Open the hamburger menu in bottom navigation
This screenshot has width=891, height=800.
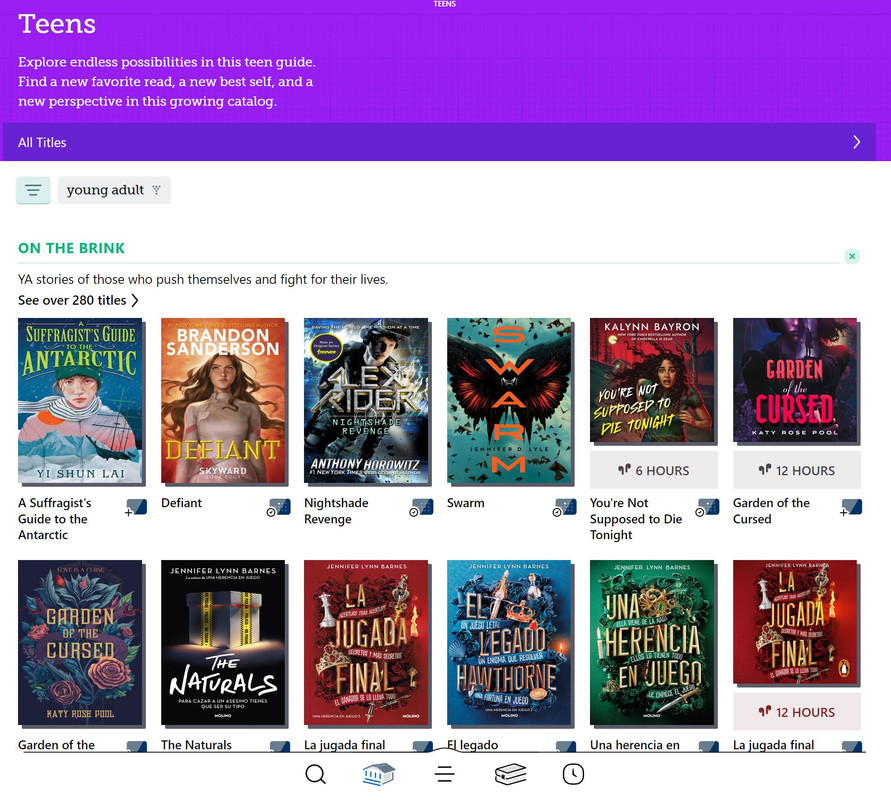coord(444,774)
